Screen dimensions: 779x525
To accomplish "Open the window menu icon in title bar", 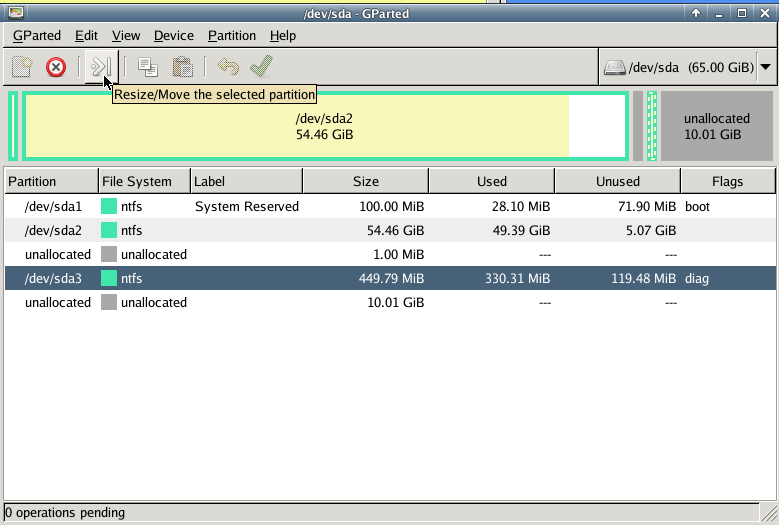I will 14,12.
